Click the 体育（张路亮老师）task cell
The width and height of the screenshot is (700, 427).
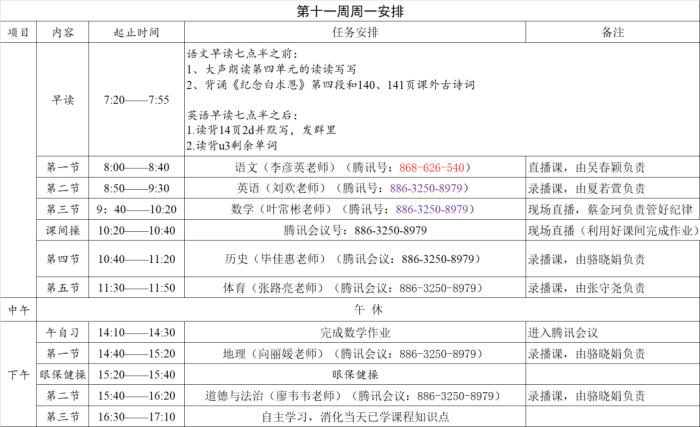(x=354, y=288)
